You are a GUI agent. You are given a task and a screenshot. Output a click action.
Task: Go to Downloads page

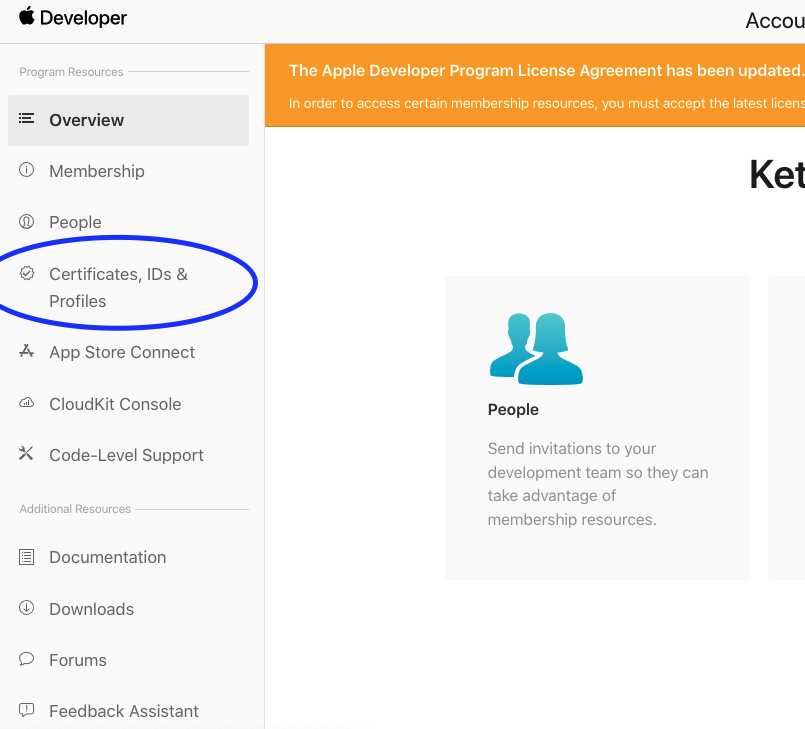click(x=91, y=609)
